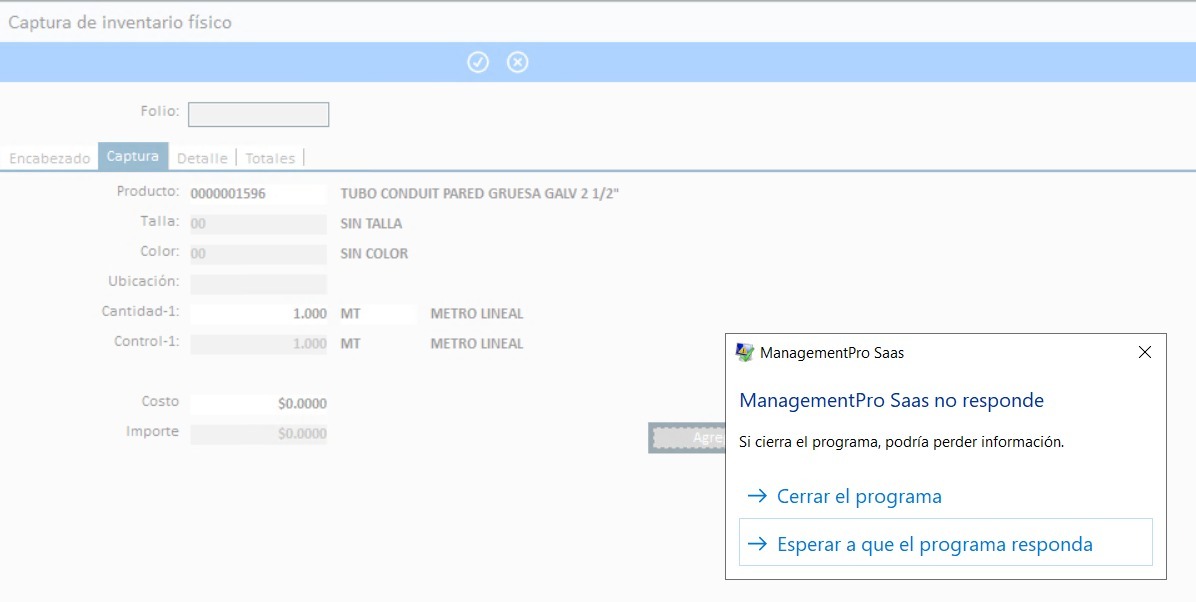
Task: Click the ManagementPro Saas dialog title icon
Action: coord(745,352)
